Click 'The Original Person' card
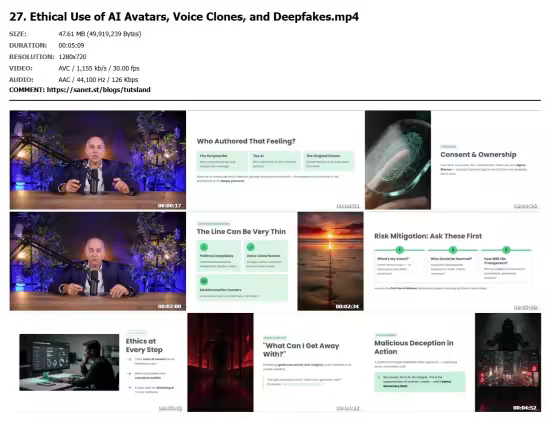This screenshot has height=422, width=550. (x=328, y=161)
